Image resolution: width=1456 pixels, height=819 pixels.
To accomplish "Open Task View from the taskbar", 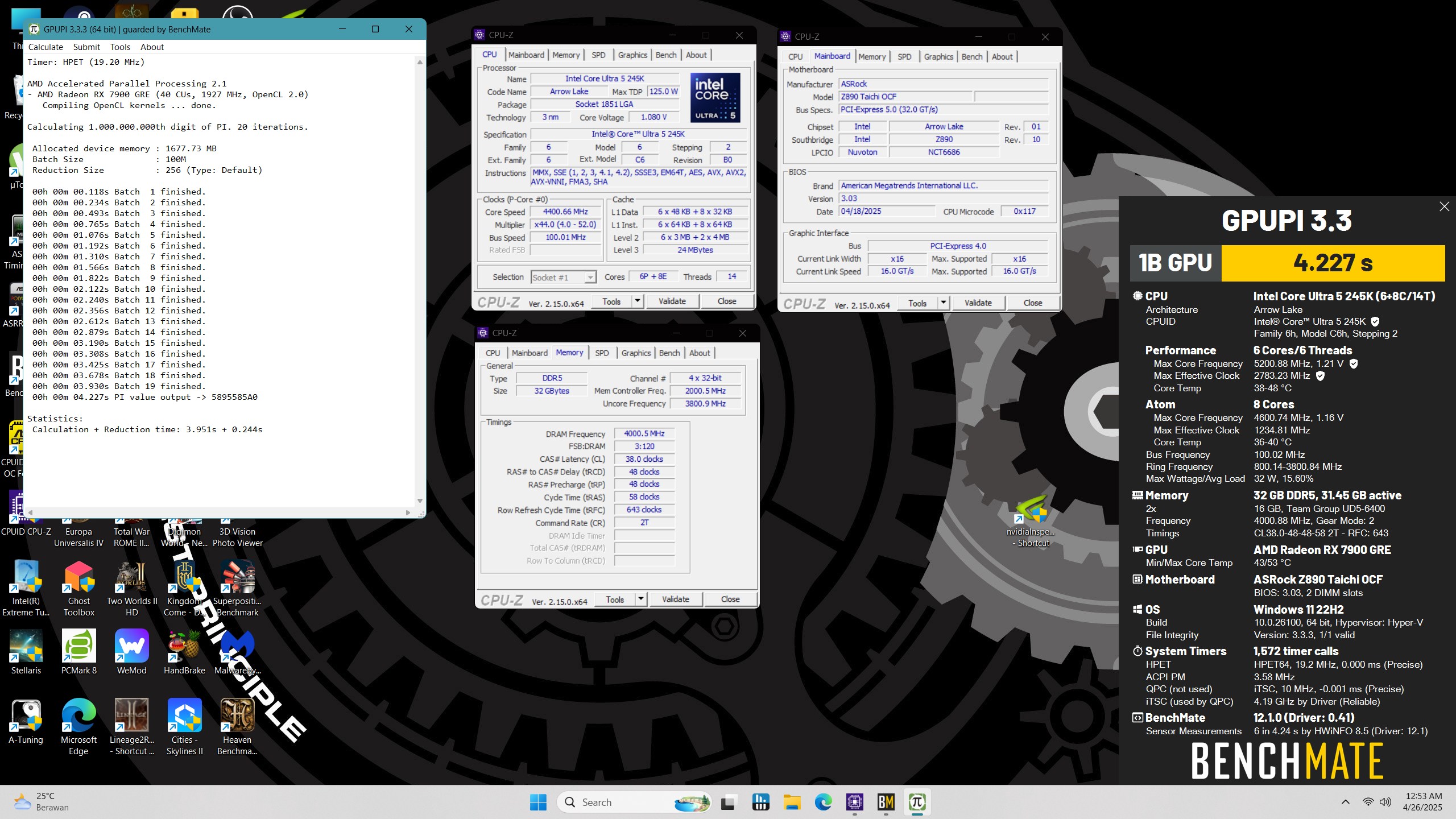I will tap(729, 803).
